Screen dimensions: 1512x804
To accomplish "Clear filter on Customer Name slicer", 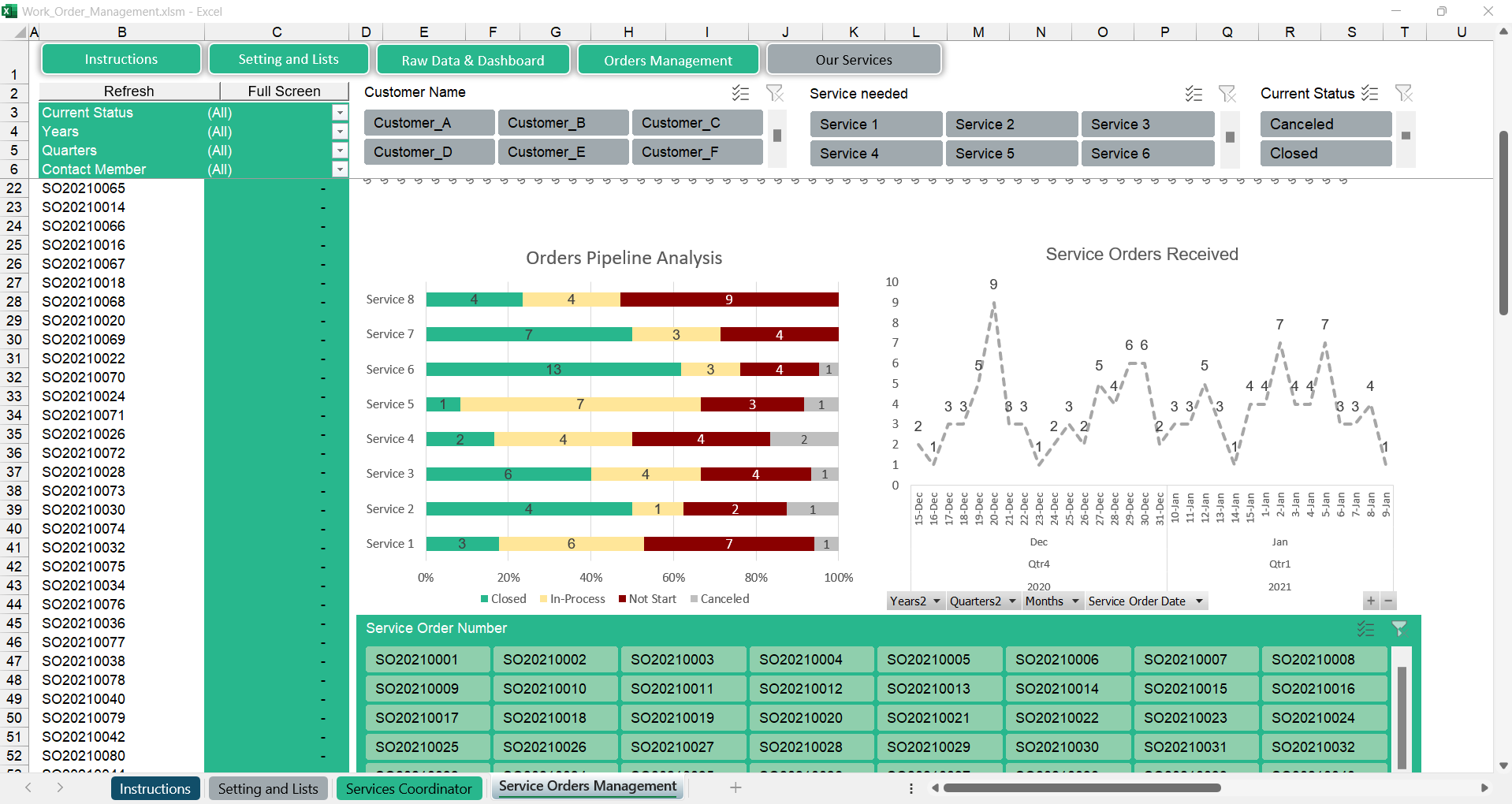I will coord(775,93).
